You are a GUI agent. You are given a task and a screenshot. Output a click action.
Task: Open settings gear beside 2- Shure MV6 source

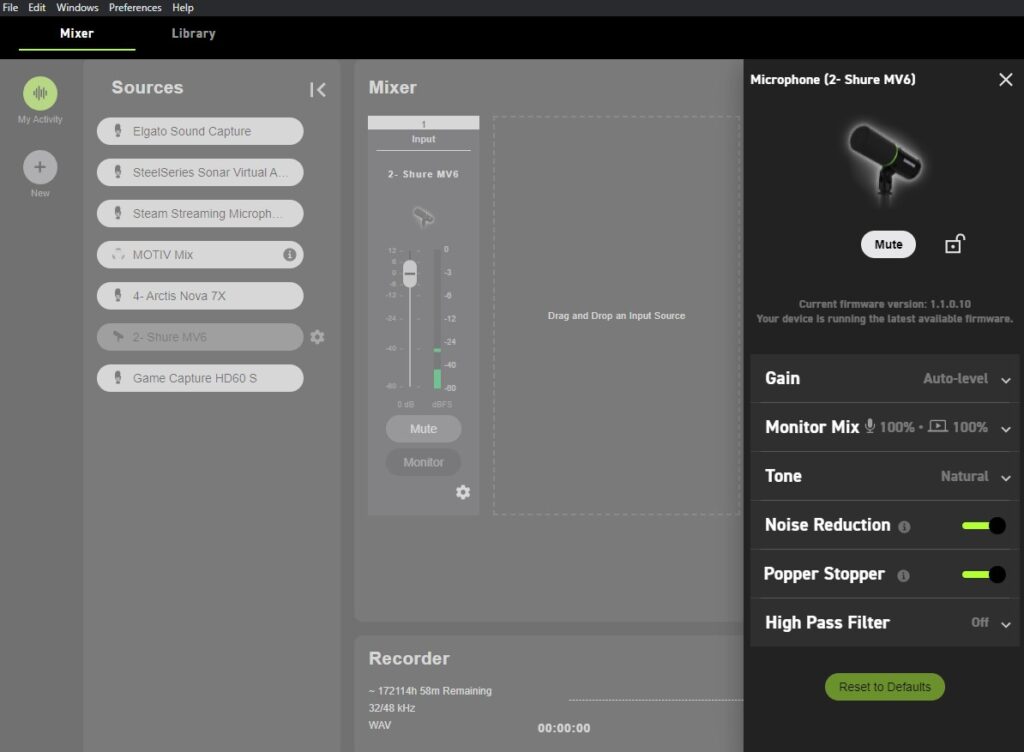tap(317, 337)
